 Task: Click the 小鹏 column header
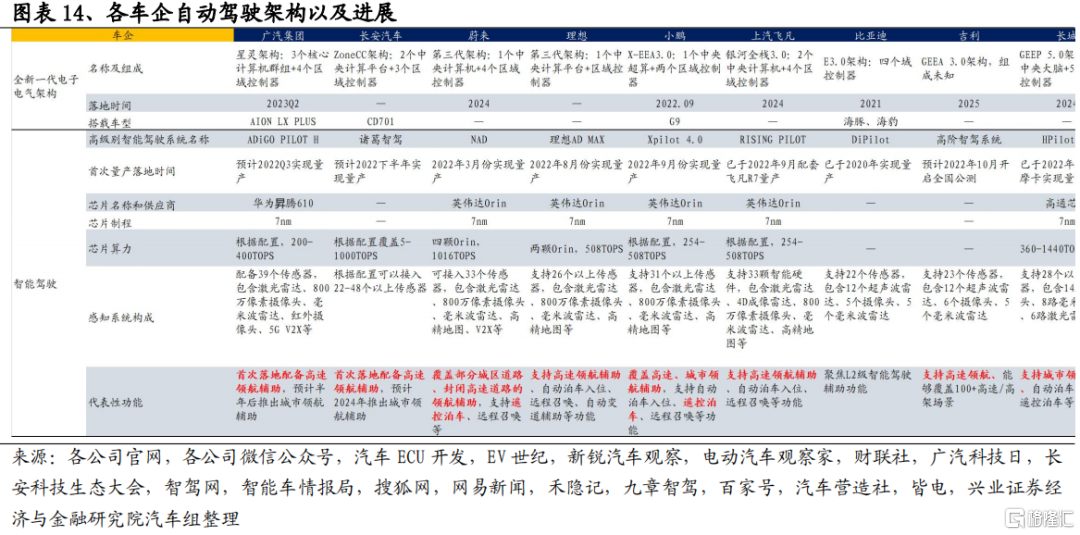[675, 34]
